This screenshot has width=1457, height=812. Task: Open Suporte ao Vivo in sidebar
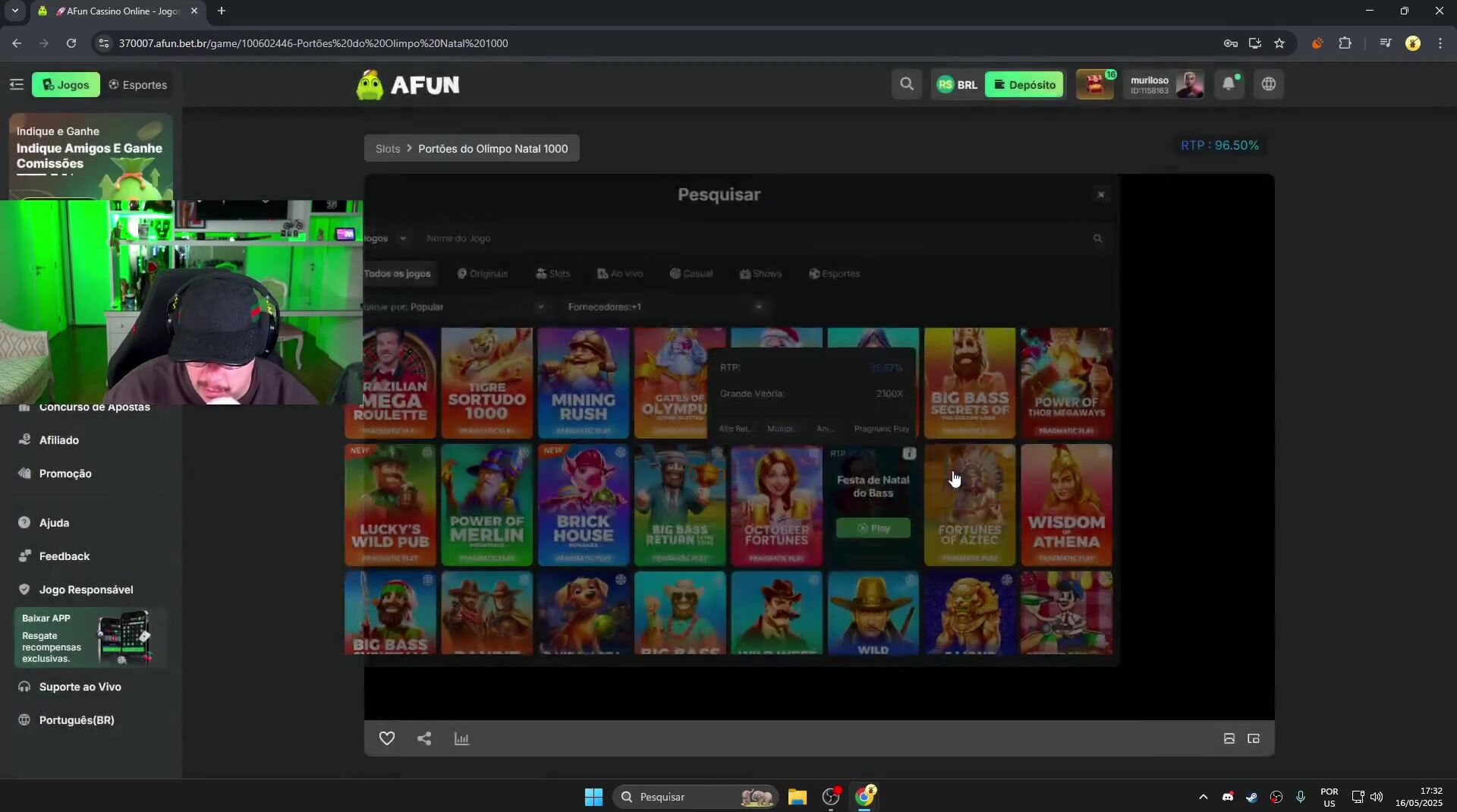80,687
